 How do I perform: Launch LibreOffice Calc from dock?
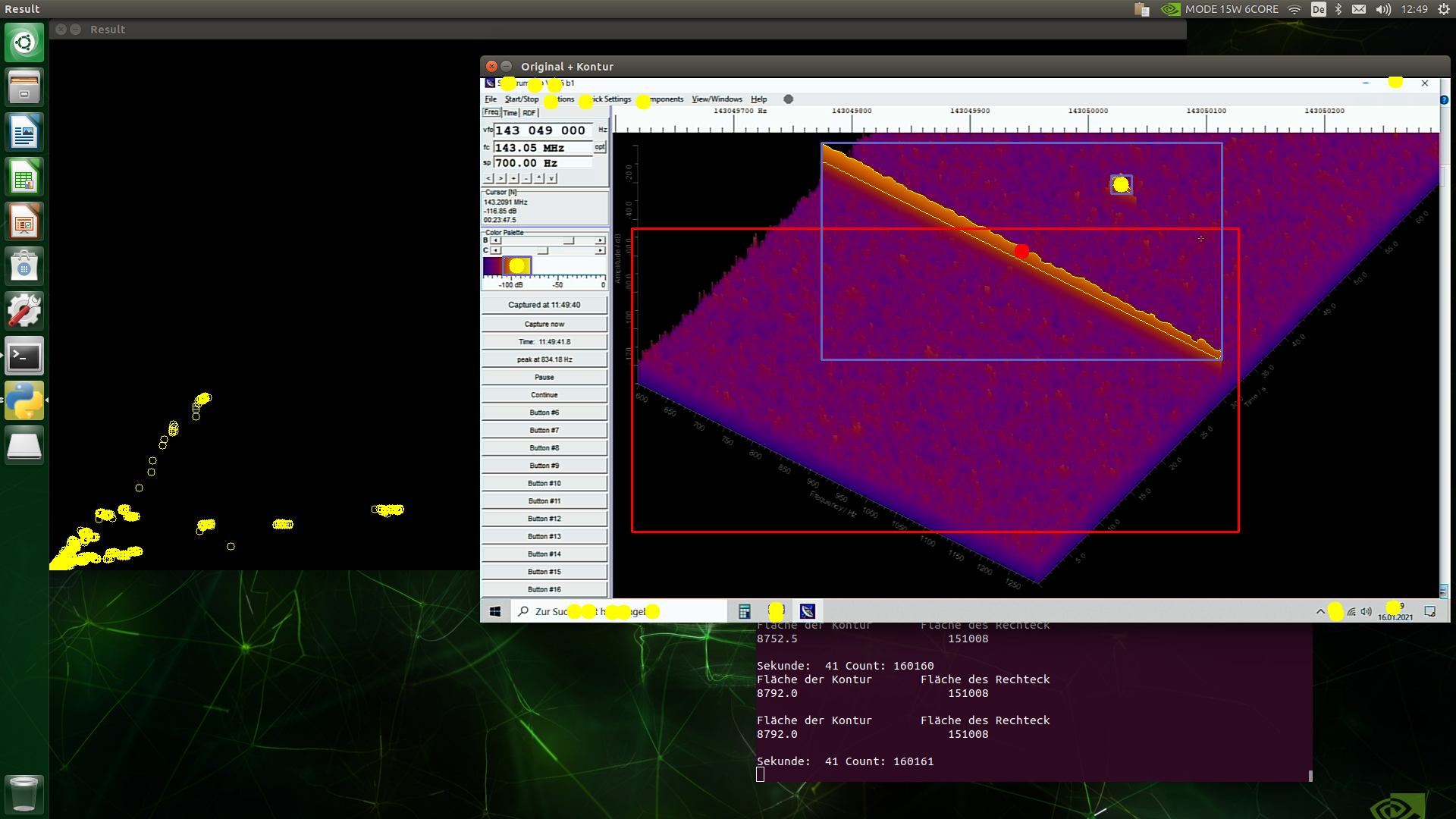24,177
